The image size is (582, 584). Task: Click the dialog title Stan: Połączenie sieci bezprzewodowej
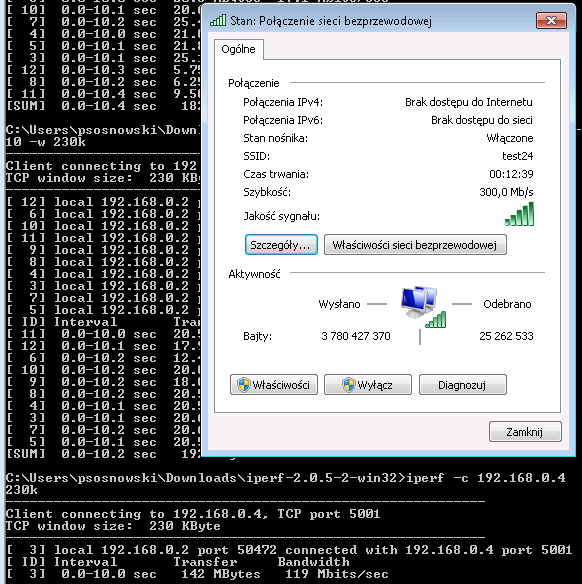(331, 21)
